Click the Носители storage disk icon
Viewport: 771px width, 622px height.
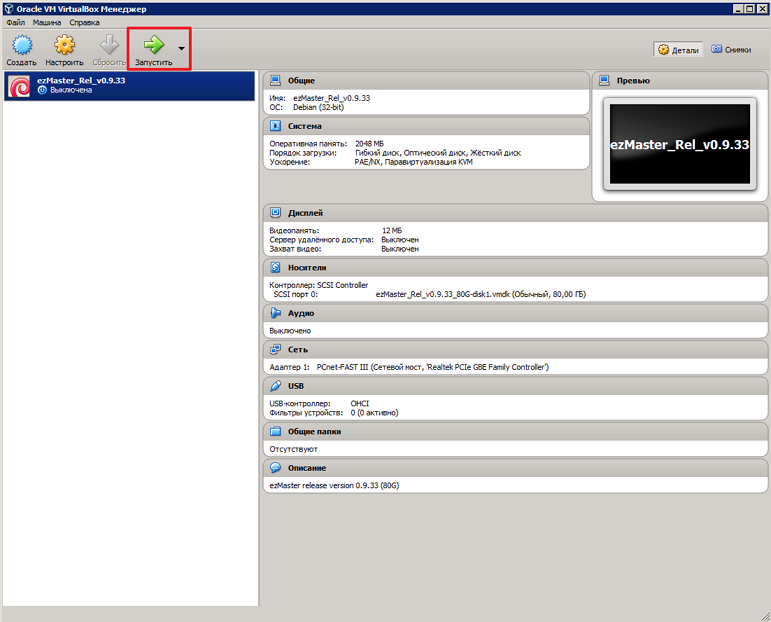pyautogui.click(x=275, y=267)
